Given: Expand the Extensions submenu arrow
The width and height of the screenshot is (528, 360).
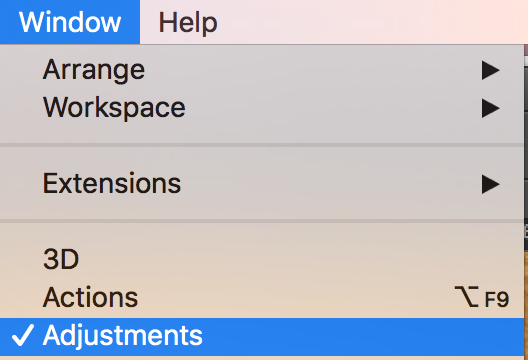Looking at the screenshot, I should [x=490, y=184].
